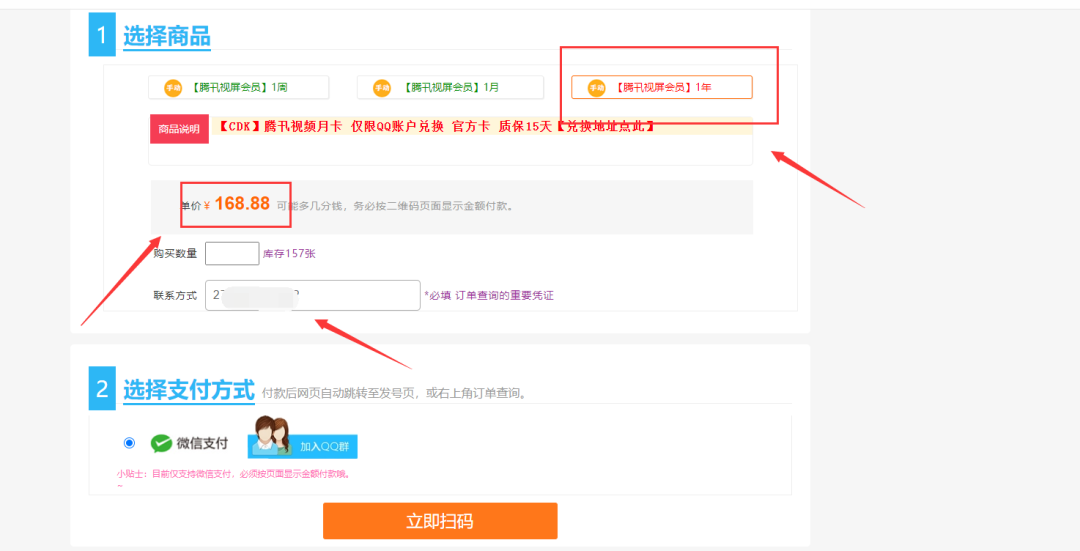This screenshot has height=551, width=1080.
Task: Click the orange 手动 badge on 1月 option
Action: click(x=382, y=88)
